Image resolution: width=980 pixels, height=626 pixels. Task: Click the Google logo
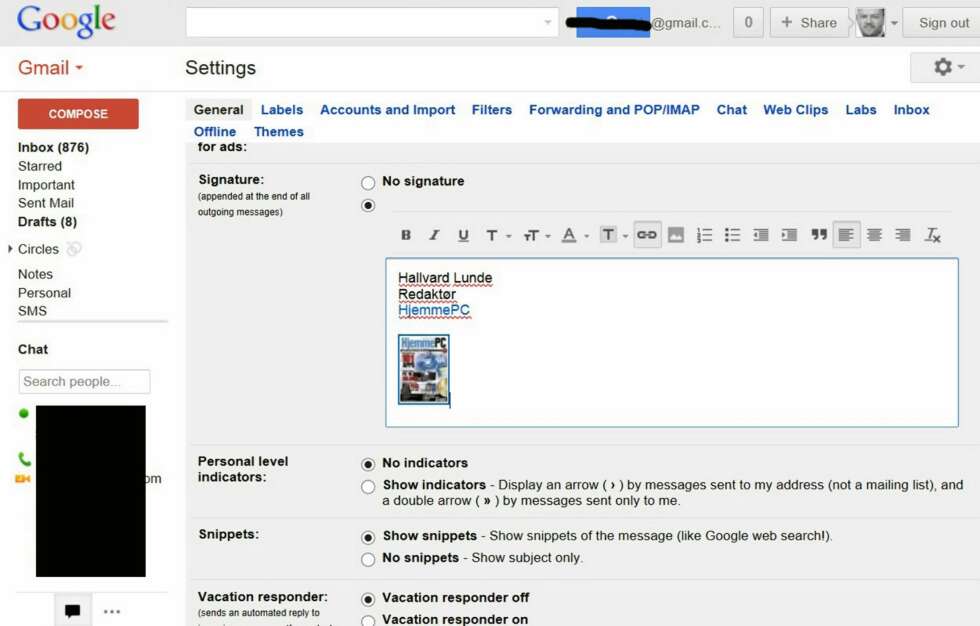click(x=66, y=21)
